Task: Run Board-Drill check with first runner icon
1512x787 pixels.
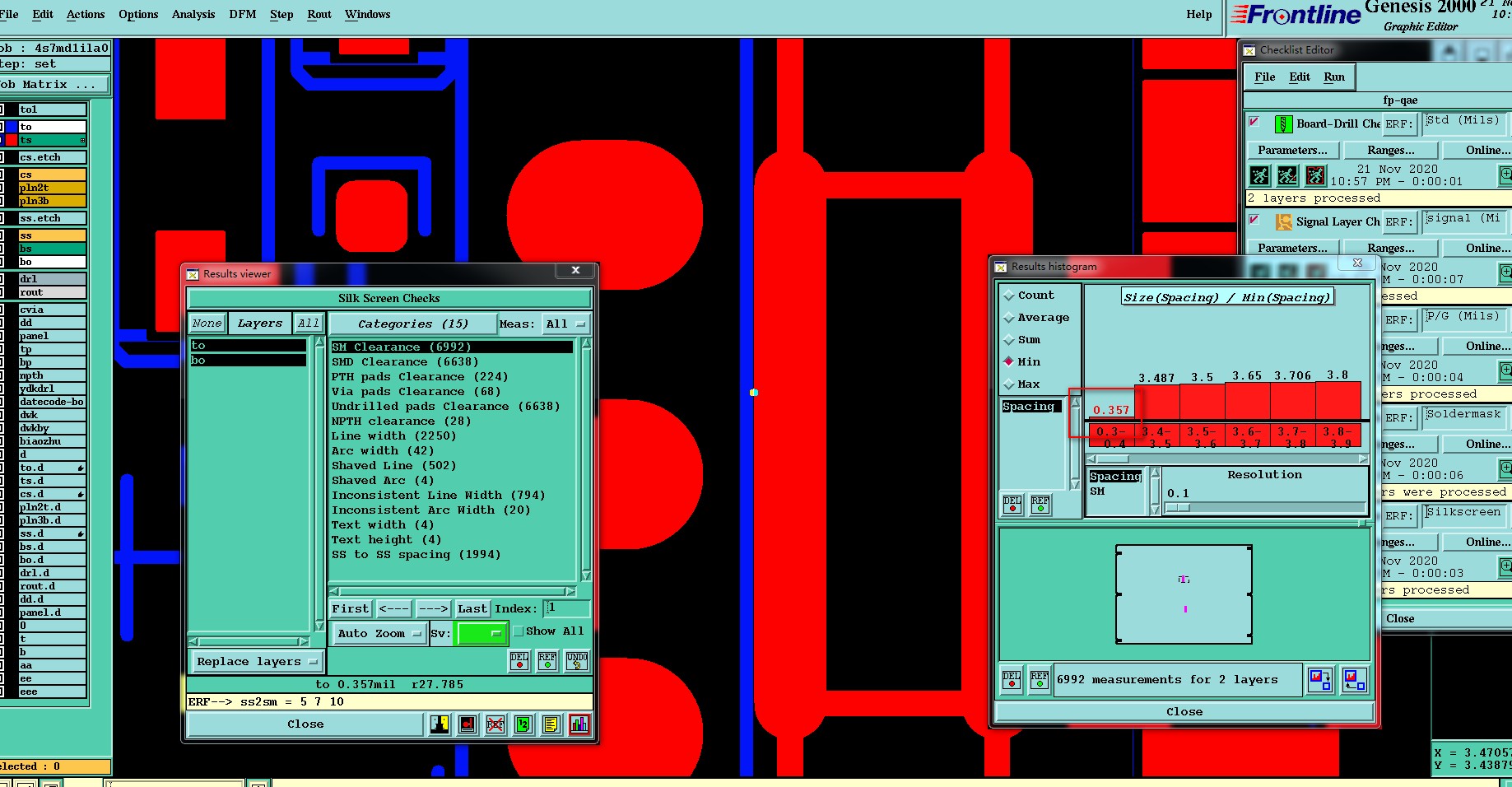Action: point(1260,175)
